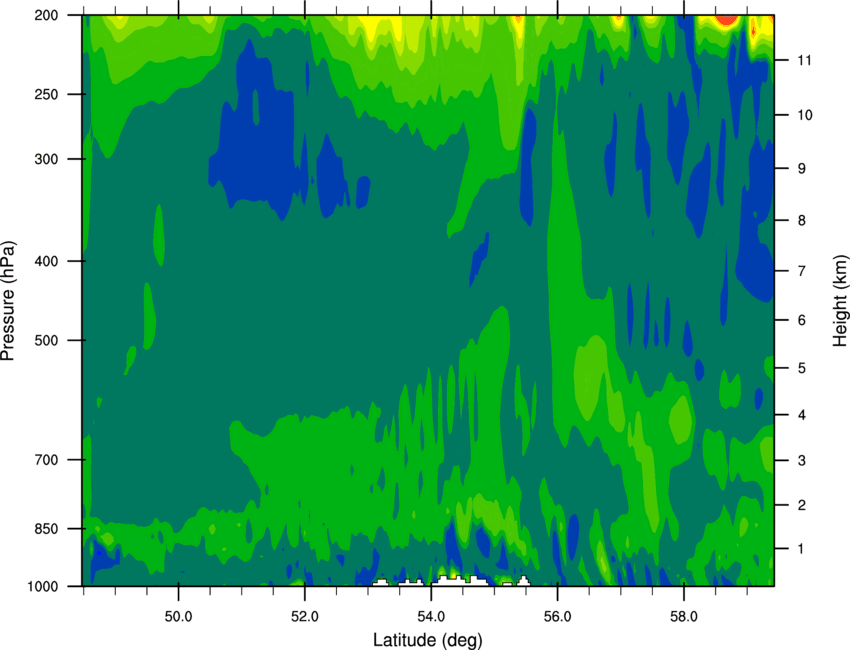Viewport: 850px width, 650px height.
Task: Click the 200 pressure tick label
Action: coord(47,16)
